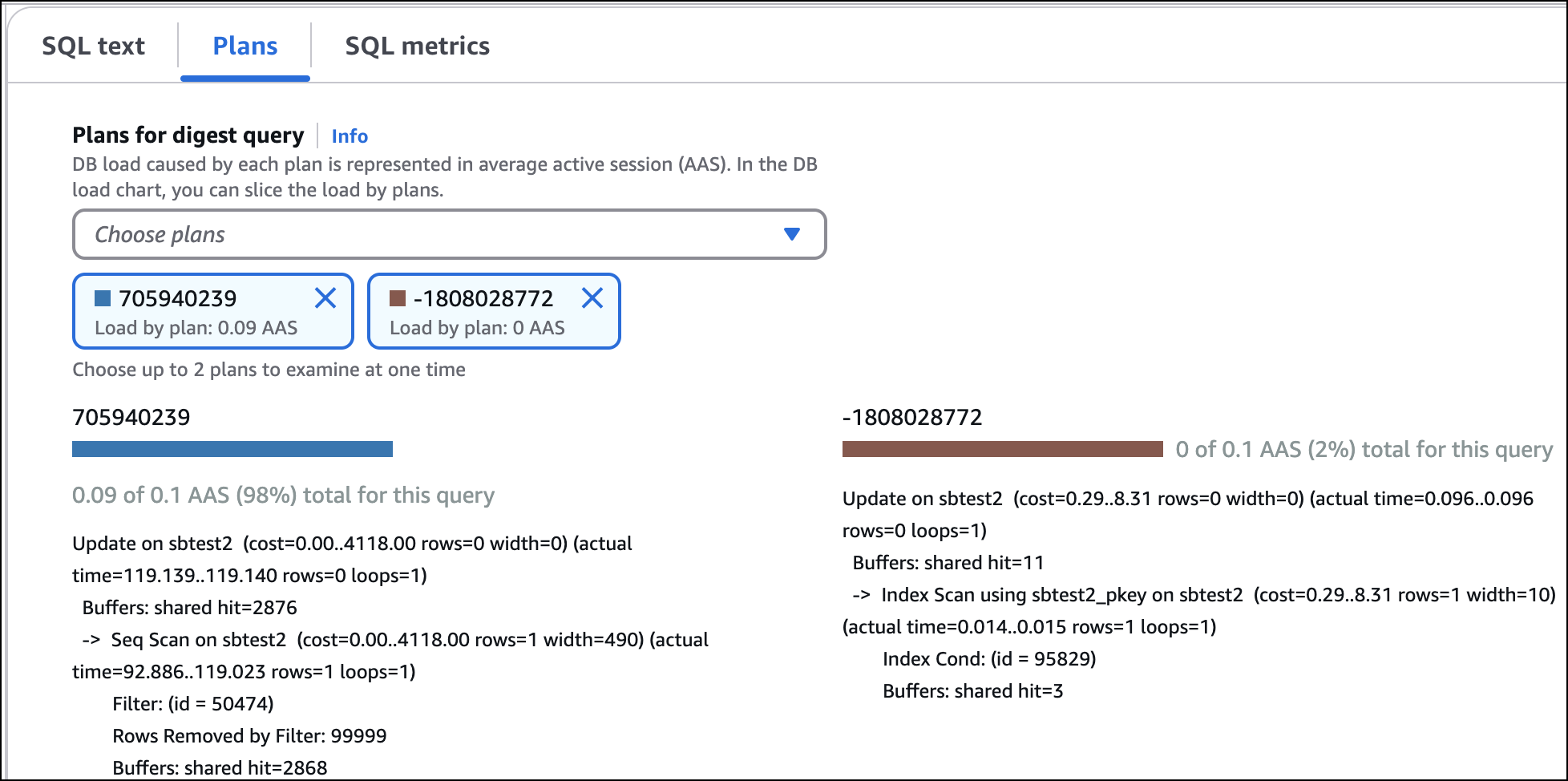Click the dropdown arrow in Choose plans
The image size is (1568, 781).
pyautogui.click(x=791, y=234)
